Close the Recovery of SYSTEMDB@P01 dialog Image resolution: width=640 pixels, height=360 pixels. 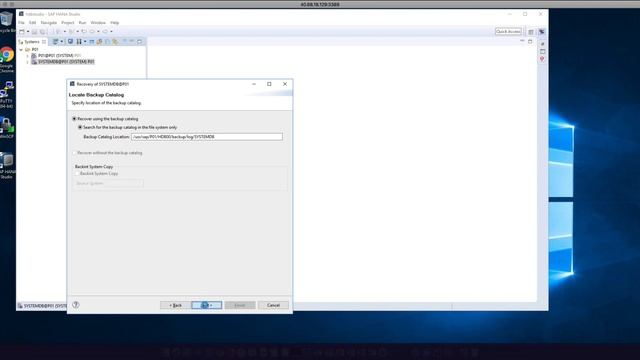[285, 84]
